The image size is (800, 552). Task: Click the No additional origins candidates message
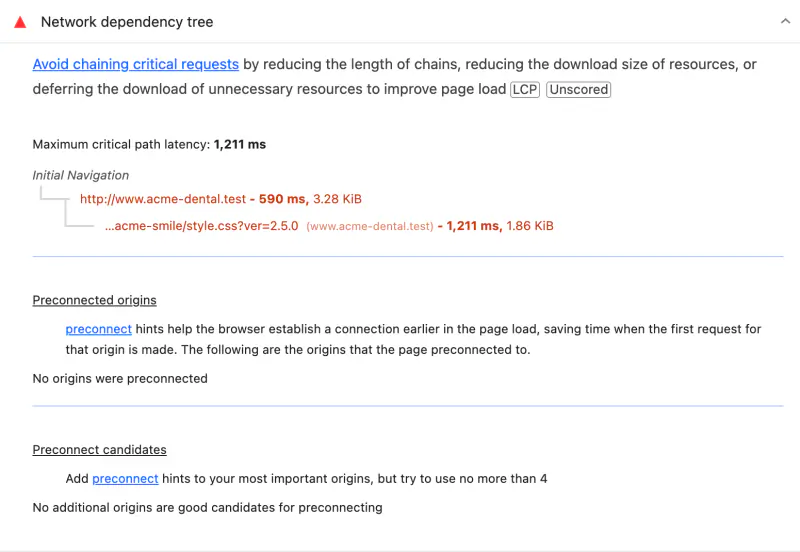coord(207,508)
